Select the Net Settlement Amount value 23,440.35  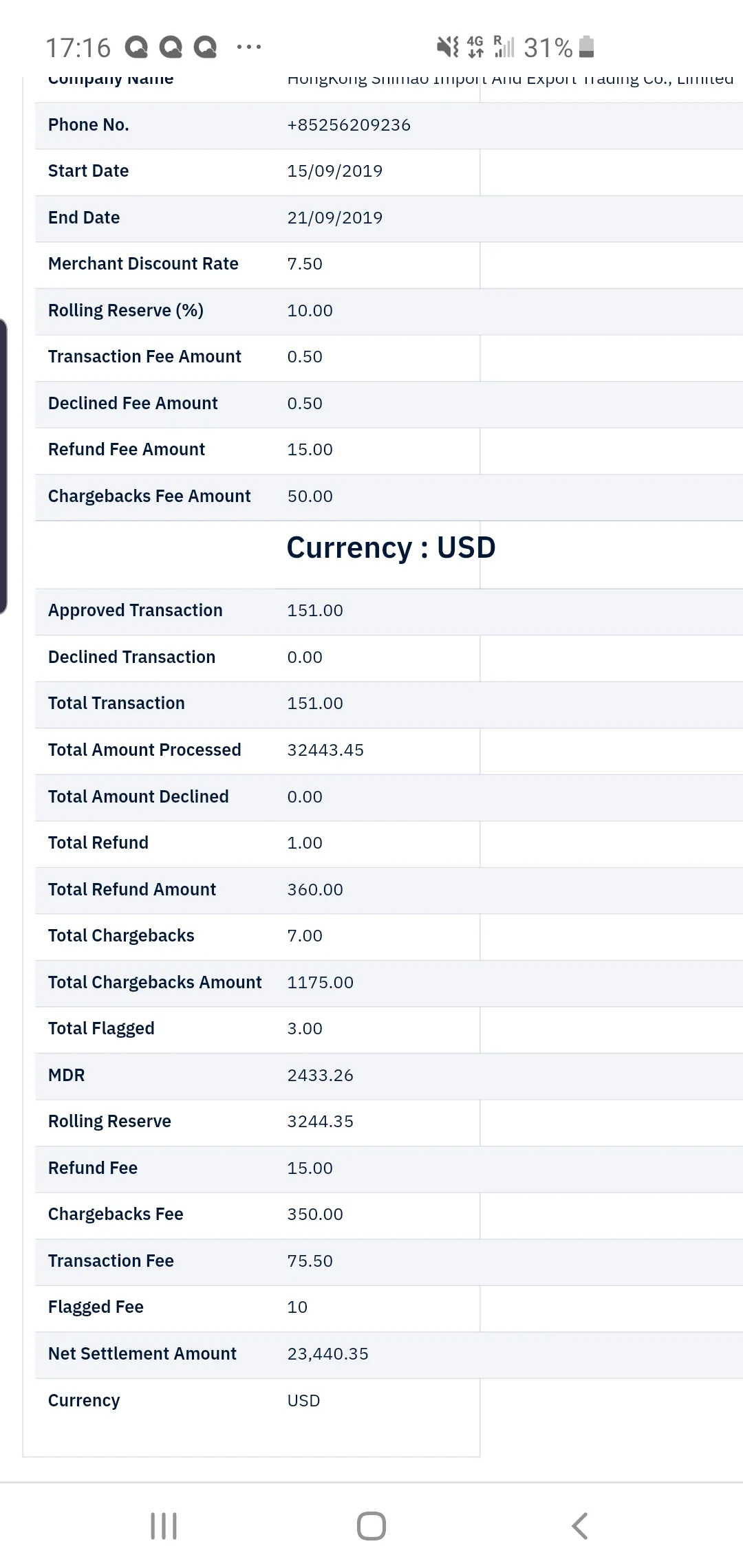click(x=327, y=1353)
